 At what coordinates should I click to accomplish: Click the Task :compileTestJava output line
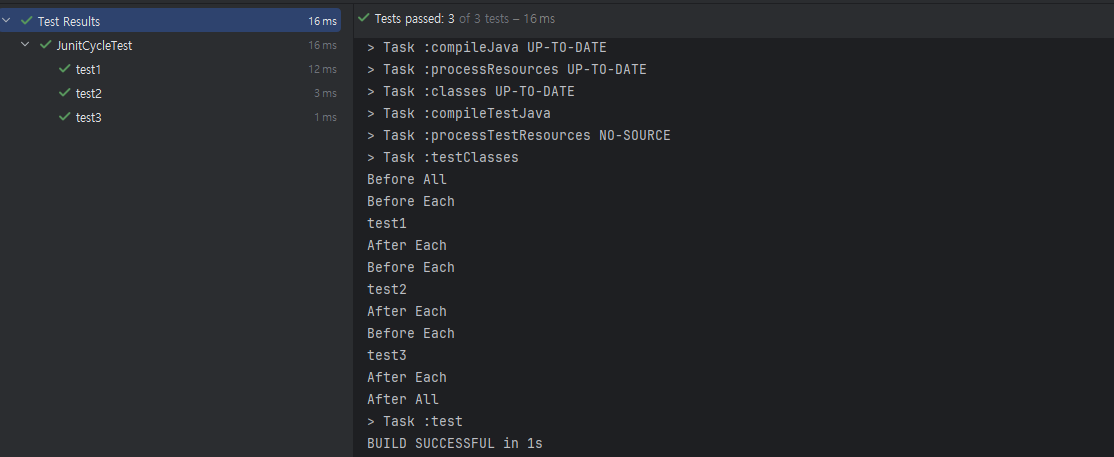[x=459, y=113]
